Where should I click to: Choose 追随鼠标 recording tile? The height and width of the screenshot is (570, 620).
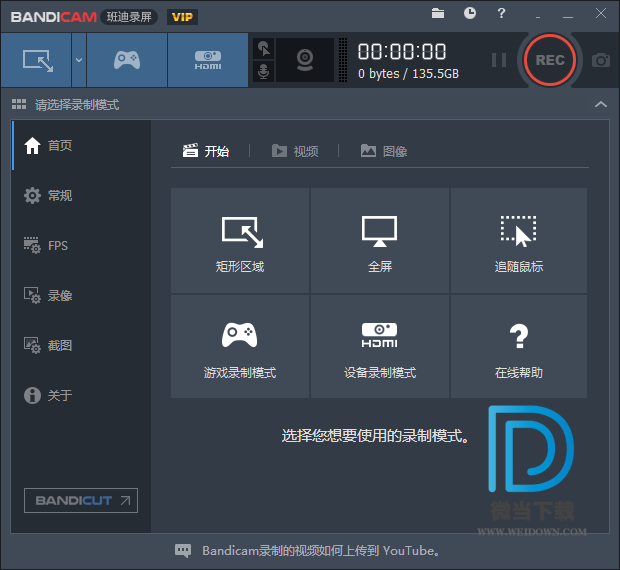point(519,240)
